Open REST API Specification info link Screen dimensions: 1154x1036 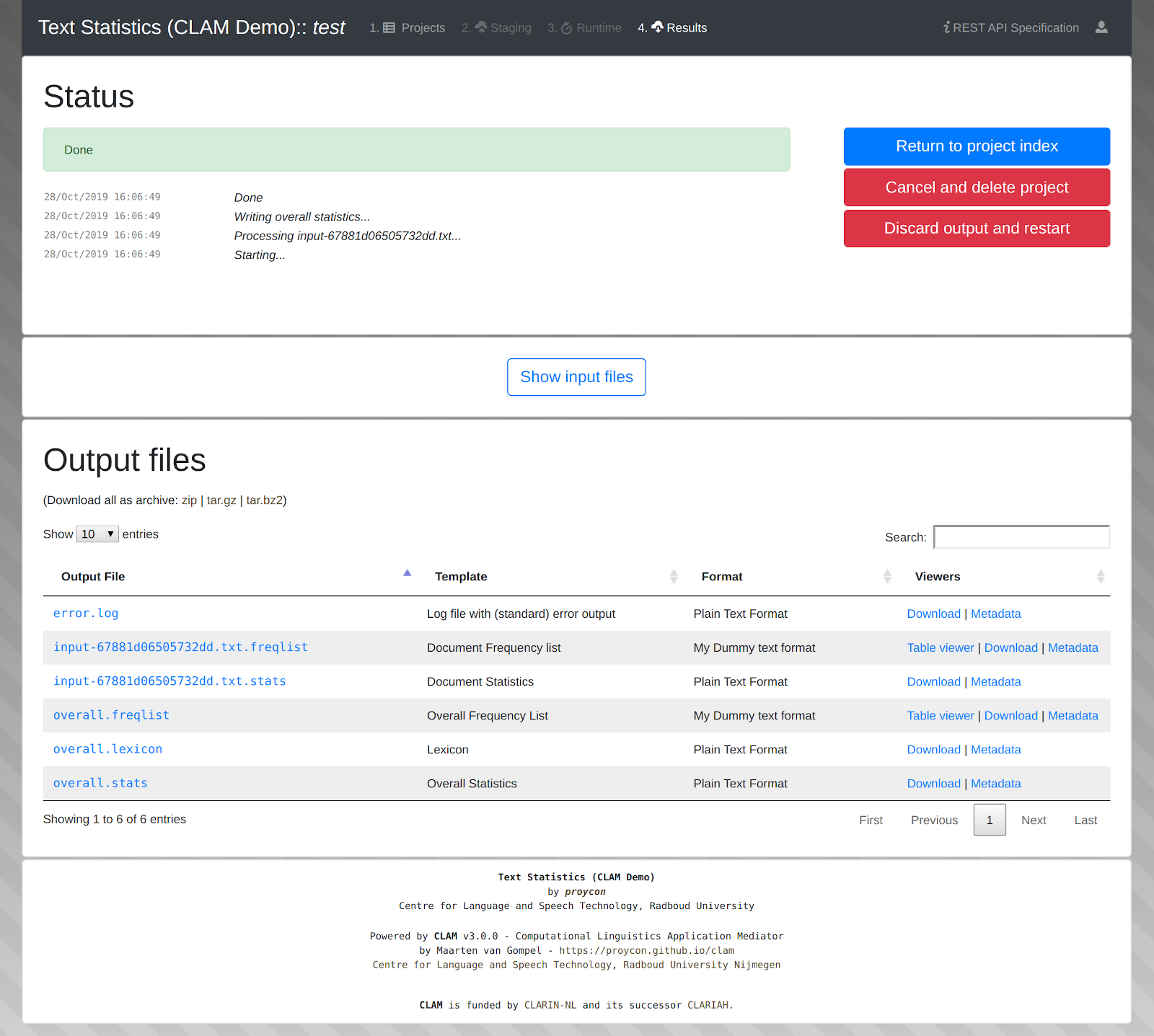1011,27
